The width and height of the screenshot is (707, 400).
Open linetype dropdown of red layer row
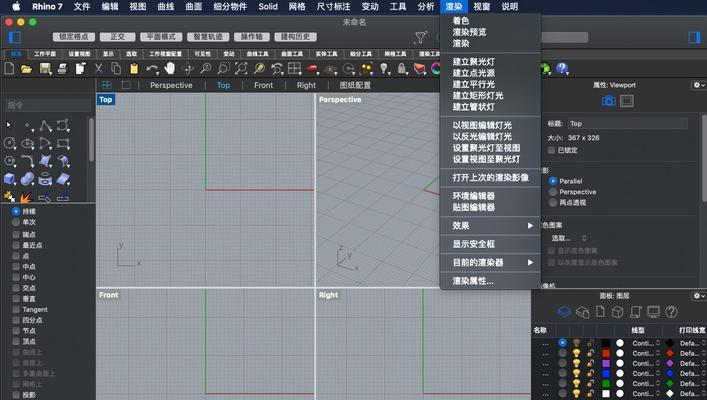[x=646, y=353]
